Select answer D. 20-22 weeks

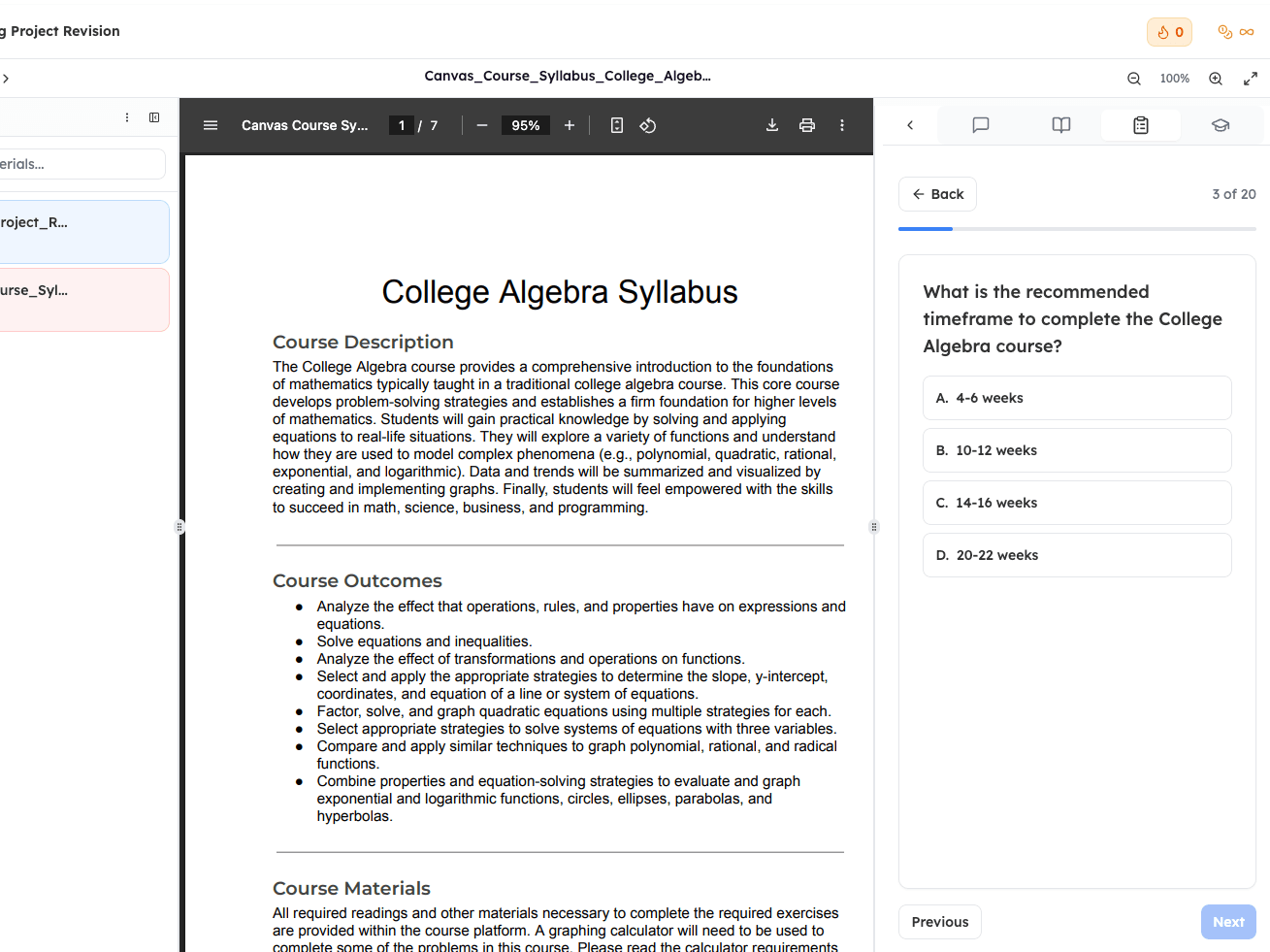pos(1077,555)
